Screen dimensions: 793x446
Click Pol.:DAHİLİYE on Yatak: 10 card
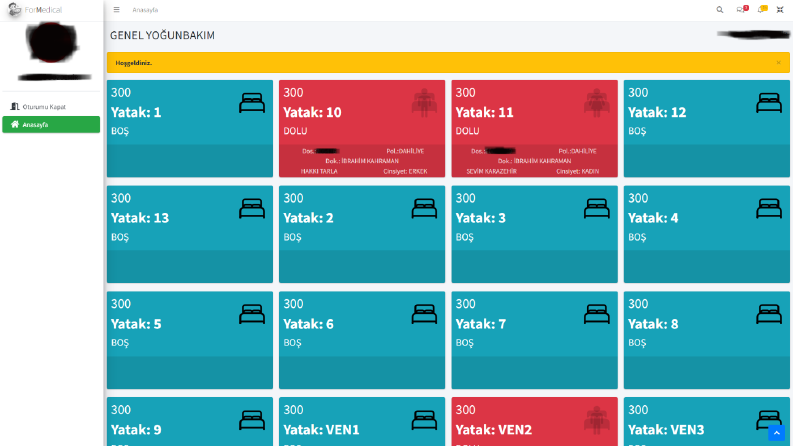click(405, 151)
